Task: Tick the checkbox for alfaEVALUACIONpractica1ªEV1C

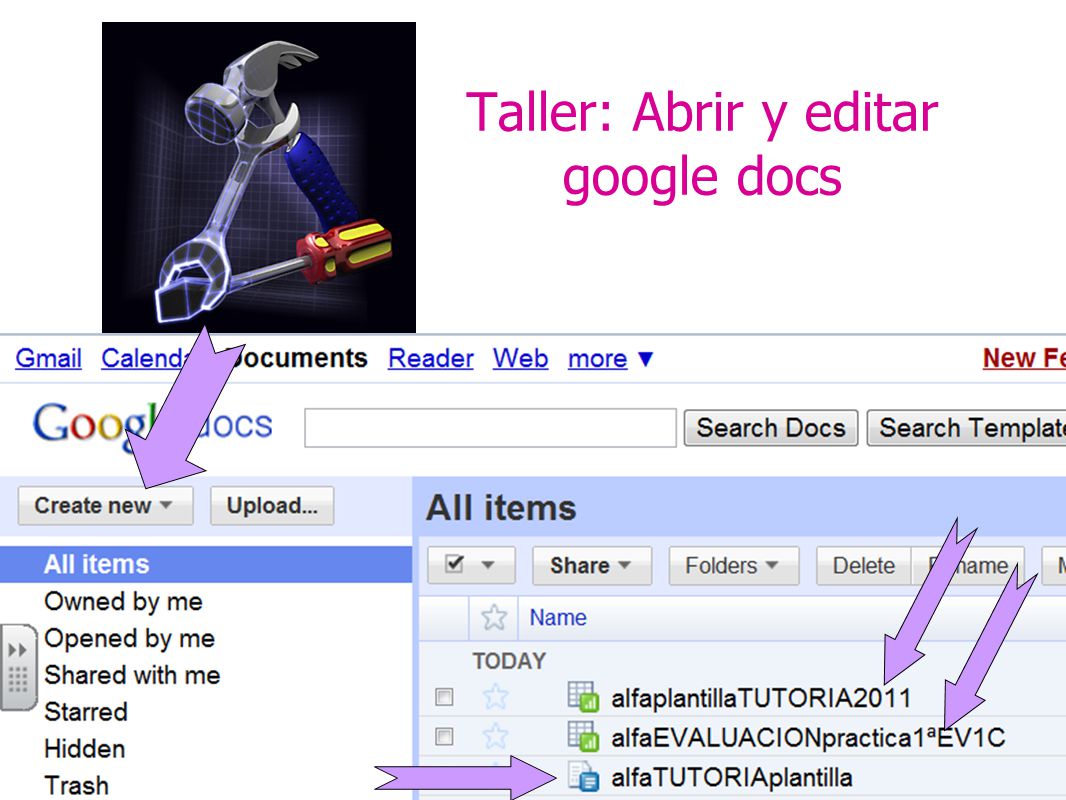Action: point(444,736)
